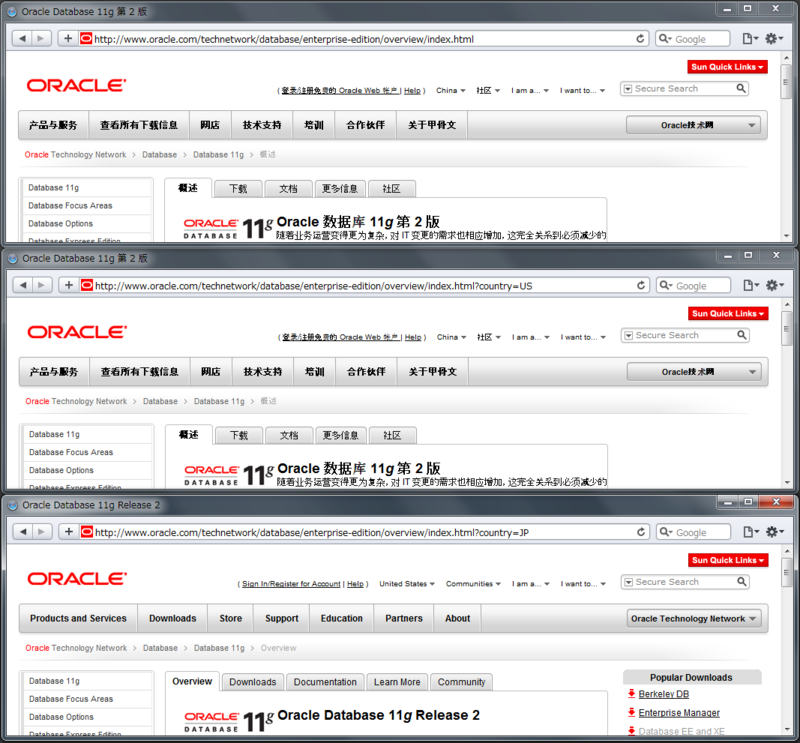Click Google search field in middle window
The width and height of the screenshot is (800, 743).
693,285
